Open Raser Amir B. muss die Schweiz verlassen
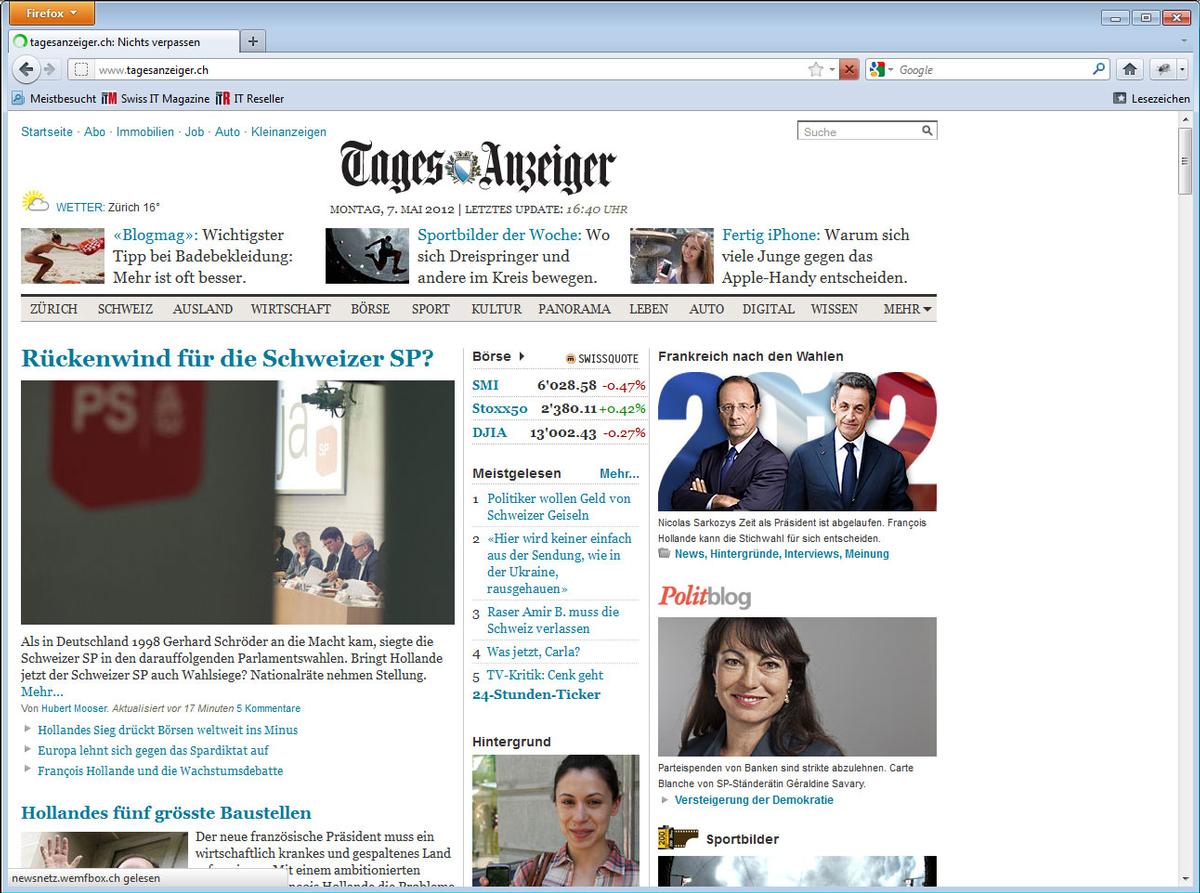Screen dimensions: 1200x893 tap(553, 620)
